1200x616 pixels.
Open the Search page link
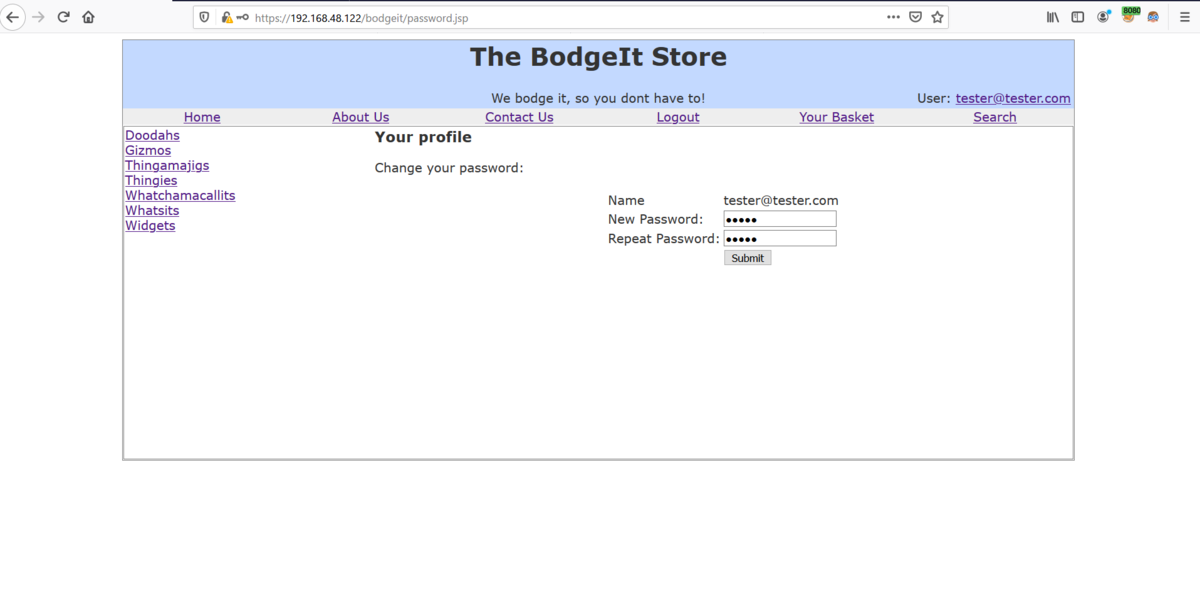tap(995, 117)
